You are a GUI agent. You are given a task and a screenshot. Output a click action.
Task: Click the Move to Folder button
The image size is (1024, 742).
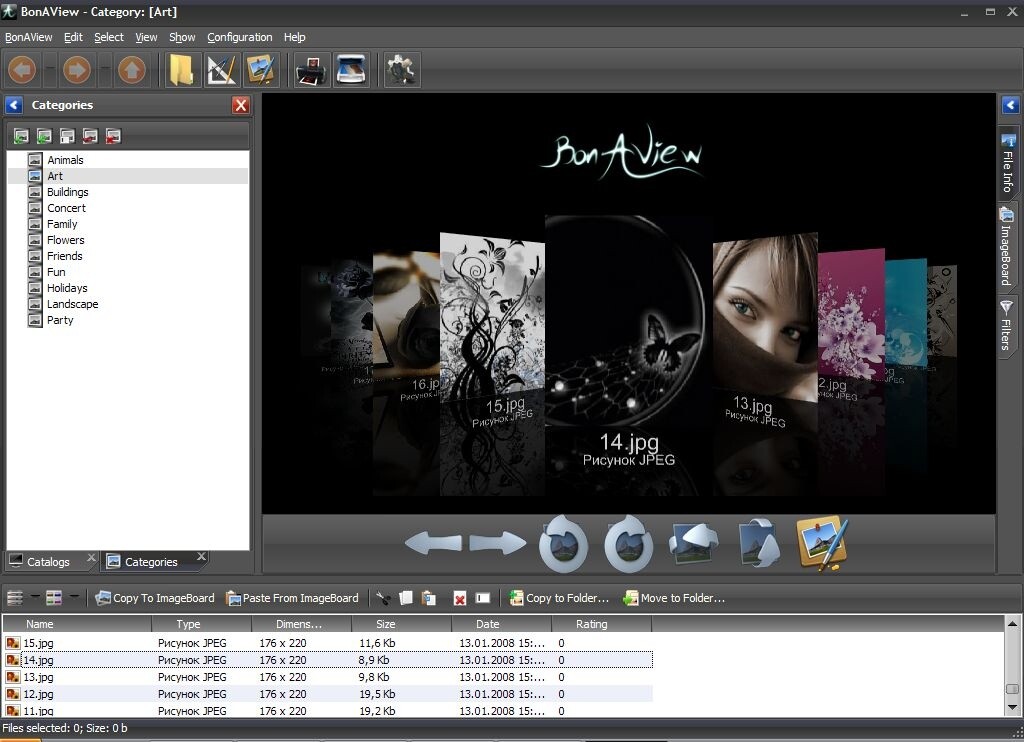point(674,598)
